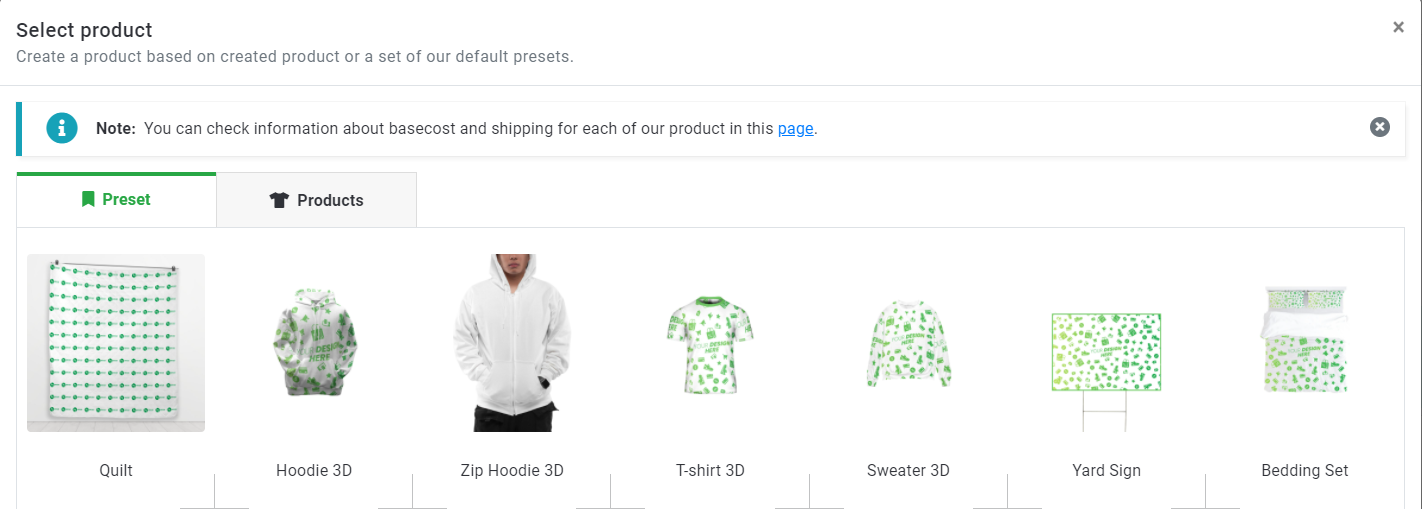Click the t-shirt icon on the Products tab

(x=279, y=200)
